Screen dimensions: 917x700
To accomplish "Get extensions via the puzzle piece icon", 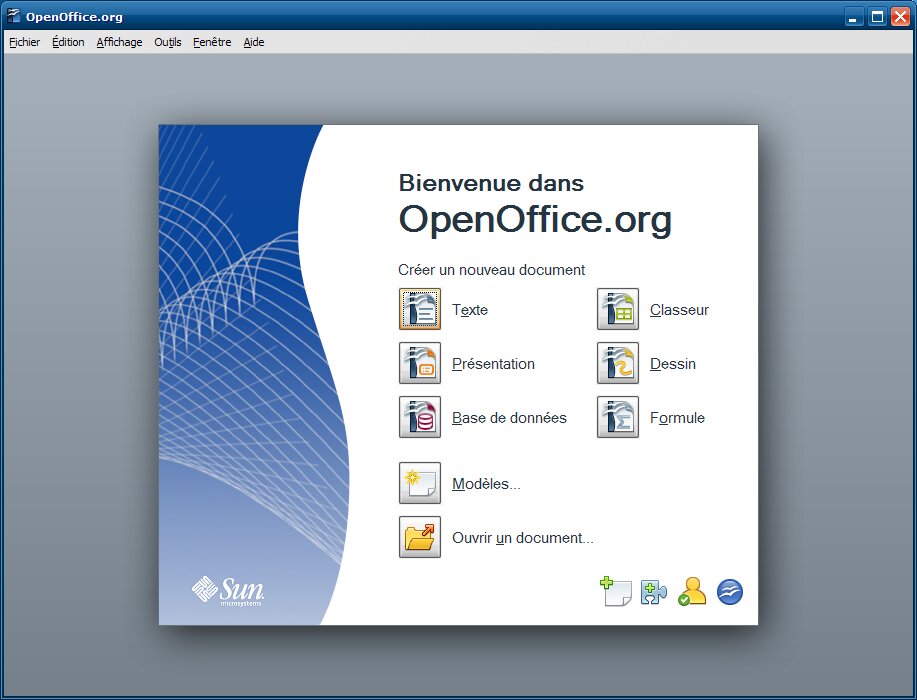I will click(654, 592).
